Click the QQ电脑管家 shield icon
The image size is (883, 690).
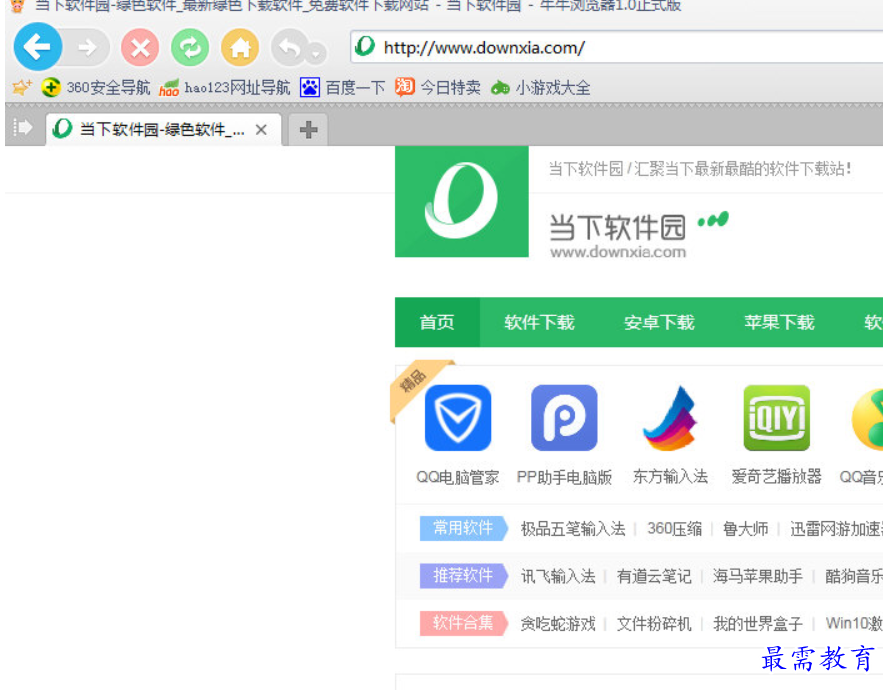[x=458, y=418]
